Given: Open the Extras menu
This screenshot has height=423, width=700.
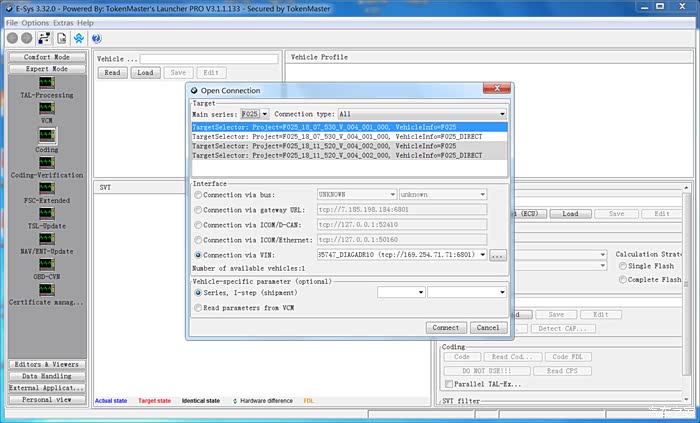Looking at the screenshot, I should tap(64, 22).
